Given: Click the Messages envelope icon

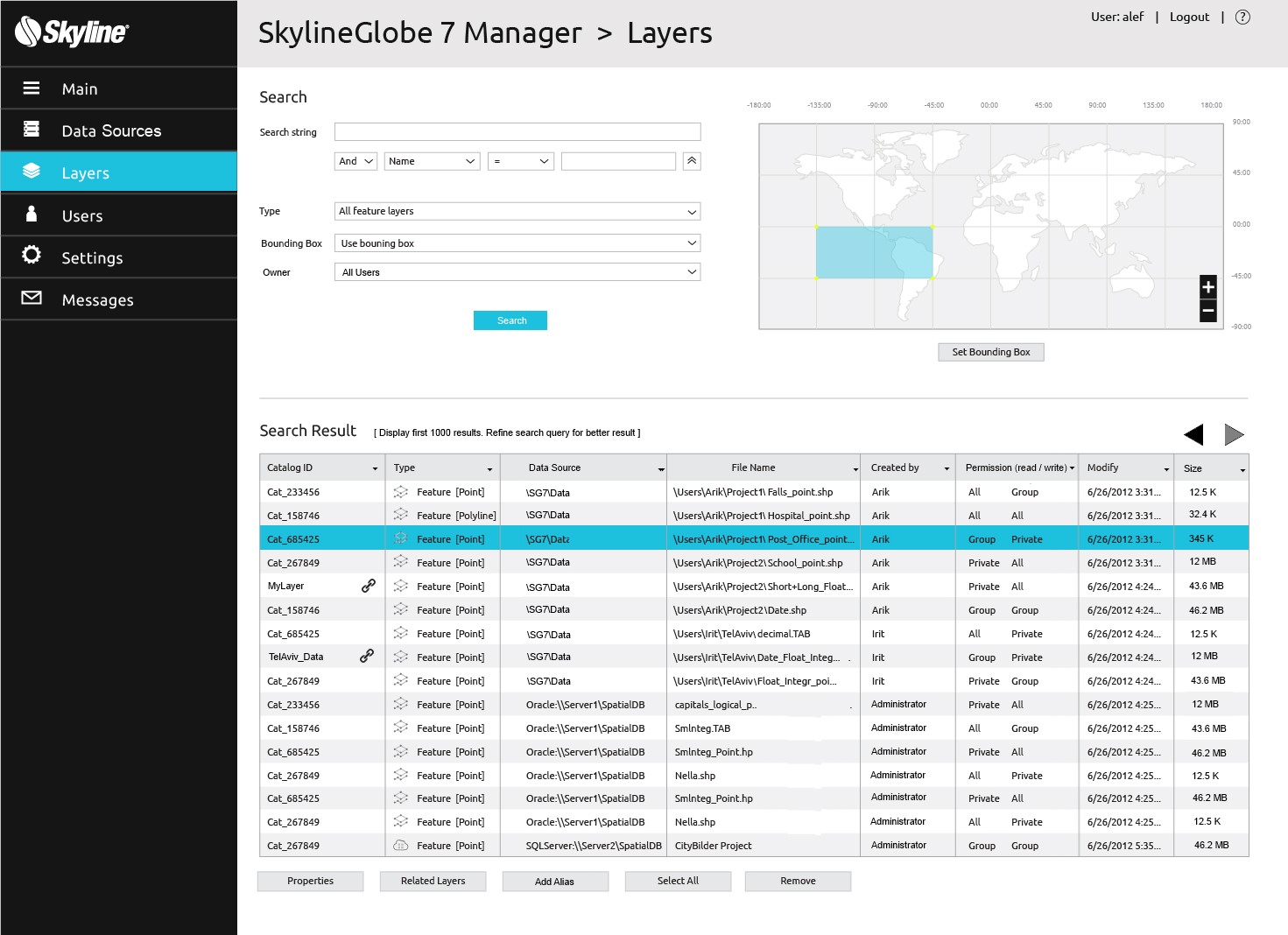Looking at the screenshot, I should tap(32, 298).
